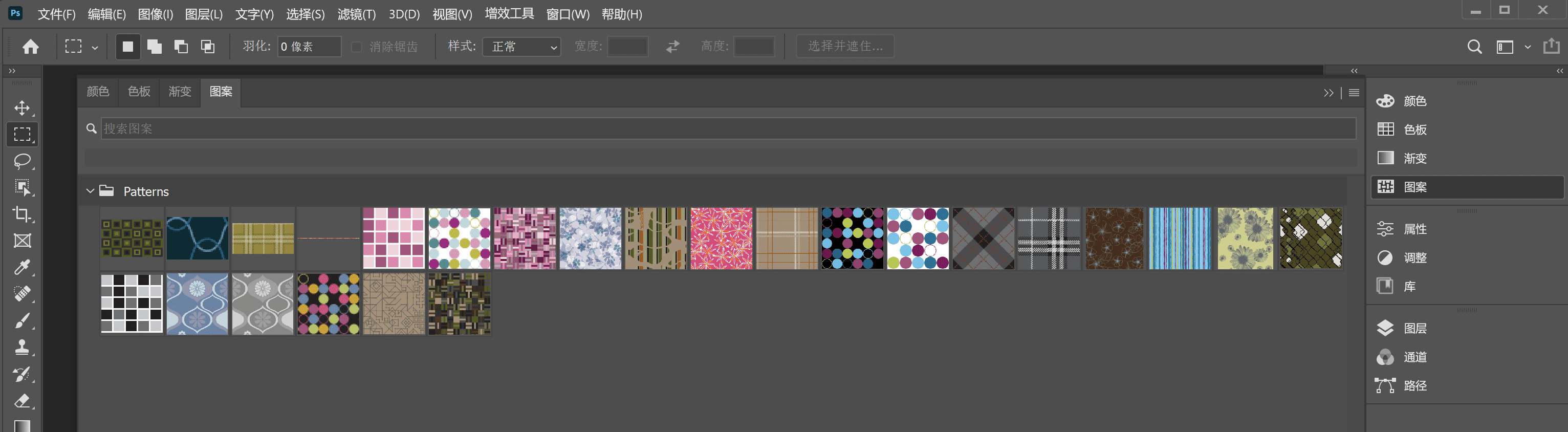The width and height of the screenshot is (1568, 432).
Task: Select the Lasso tool
Action: [x=23, y=161]
